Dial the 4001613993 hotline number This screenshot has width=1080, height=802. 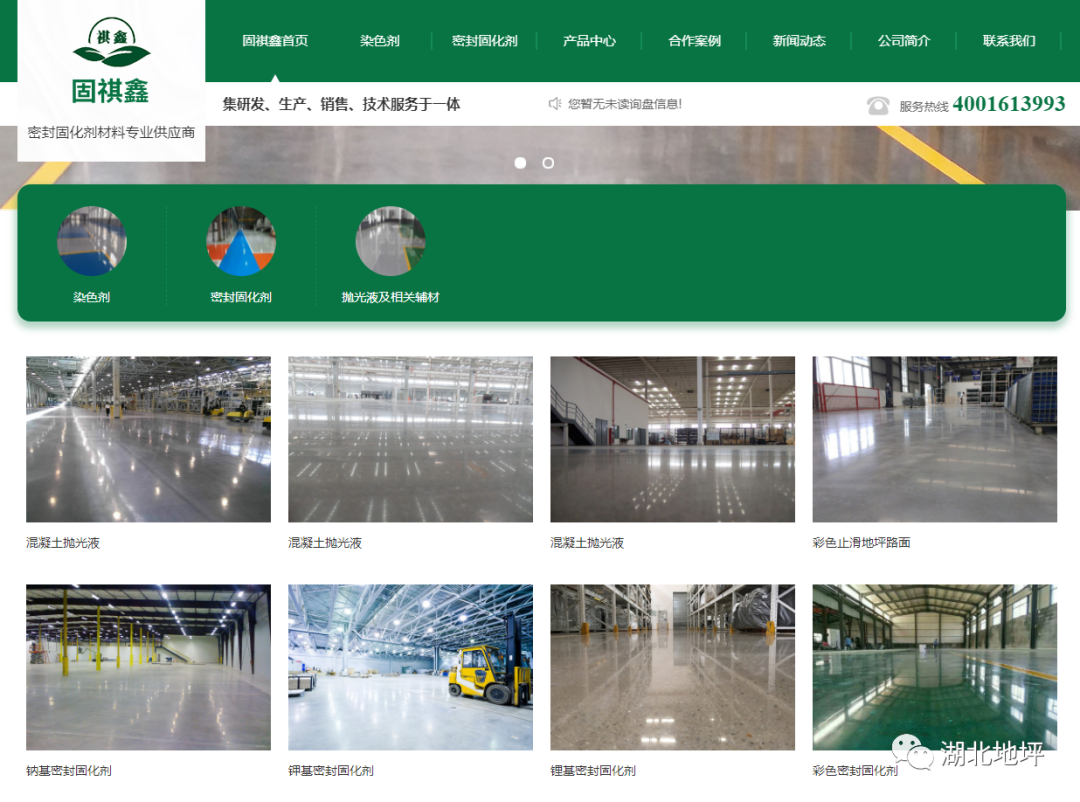click(x=1008, y=104)
